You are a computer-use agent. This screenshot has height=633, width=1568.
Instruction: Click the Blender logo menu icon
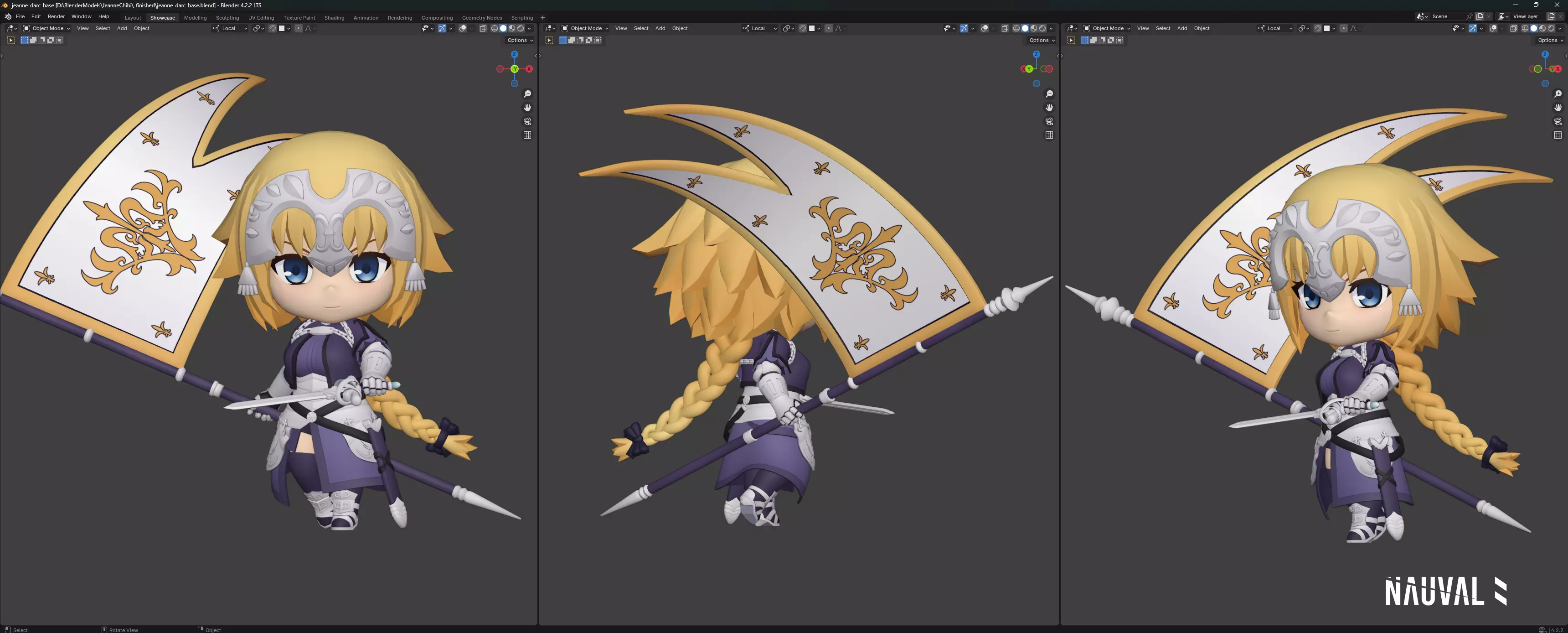8,16
